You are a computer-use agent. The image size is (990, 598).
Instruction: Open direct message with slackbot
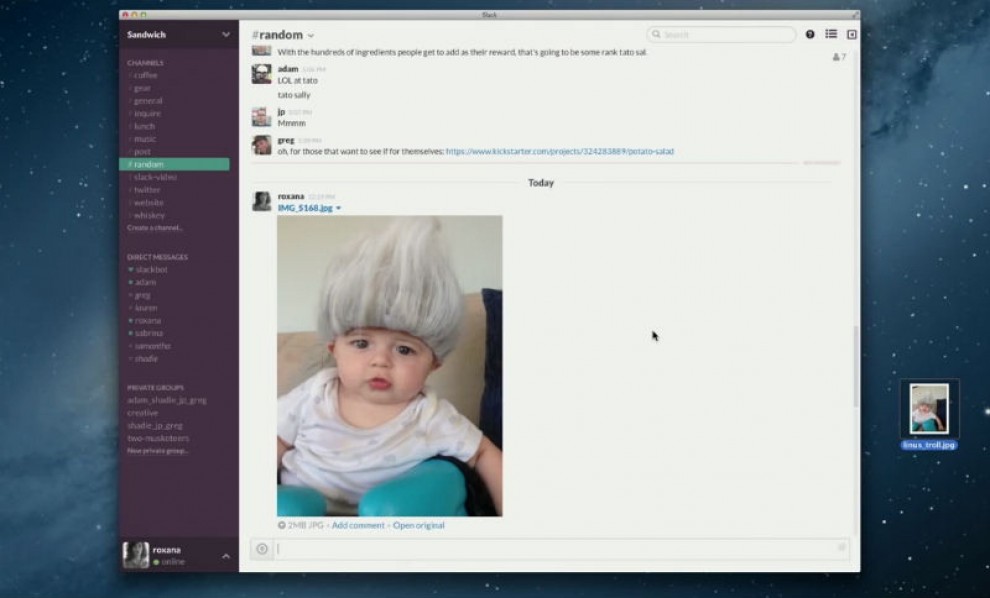152,270
